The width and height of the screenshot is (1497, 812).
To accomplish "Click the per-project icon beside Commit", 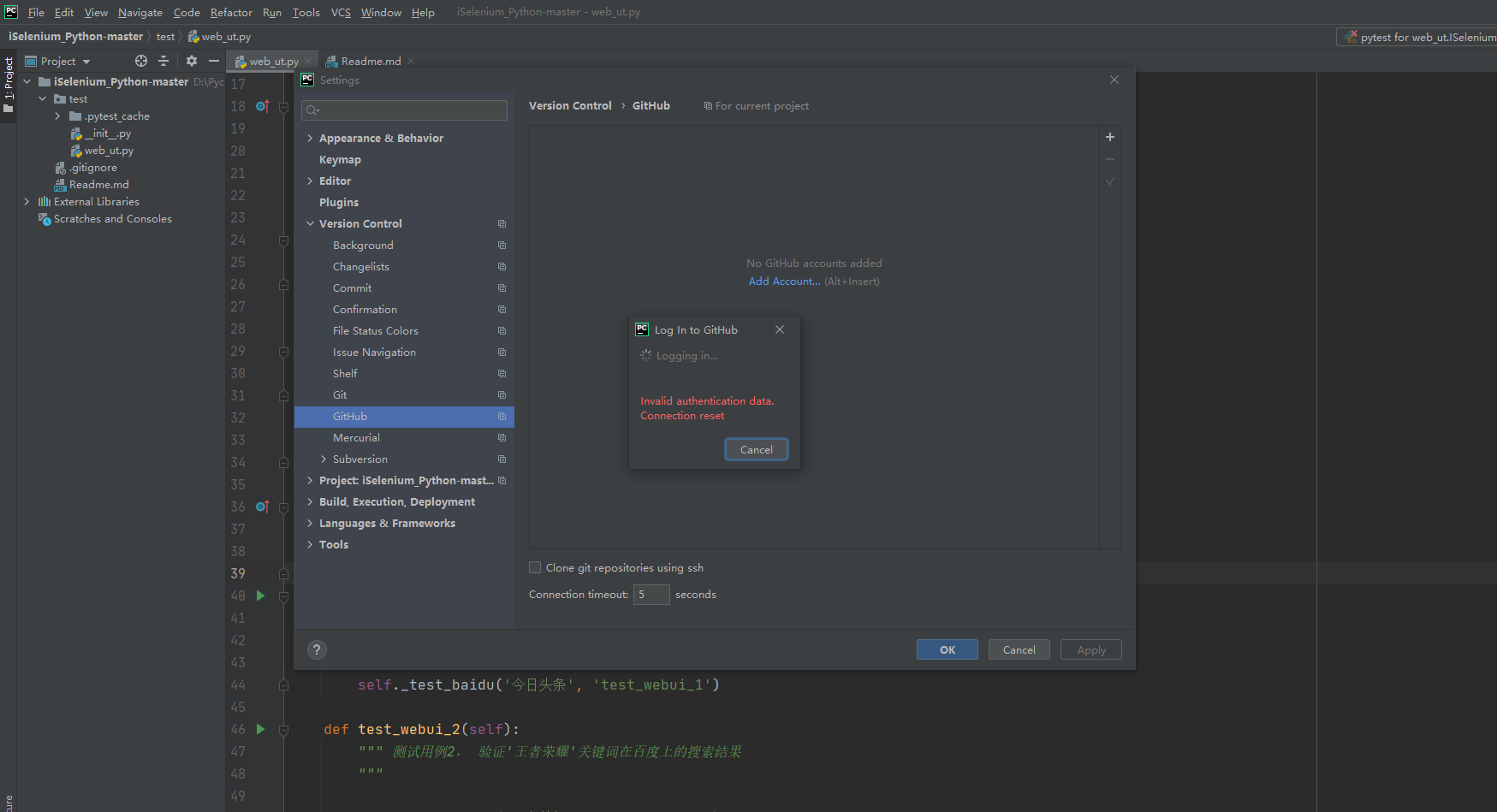I will [502, 288].
